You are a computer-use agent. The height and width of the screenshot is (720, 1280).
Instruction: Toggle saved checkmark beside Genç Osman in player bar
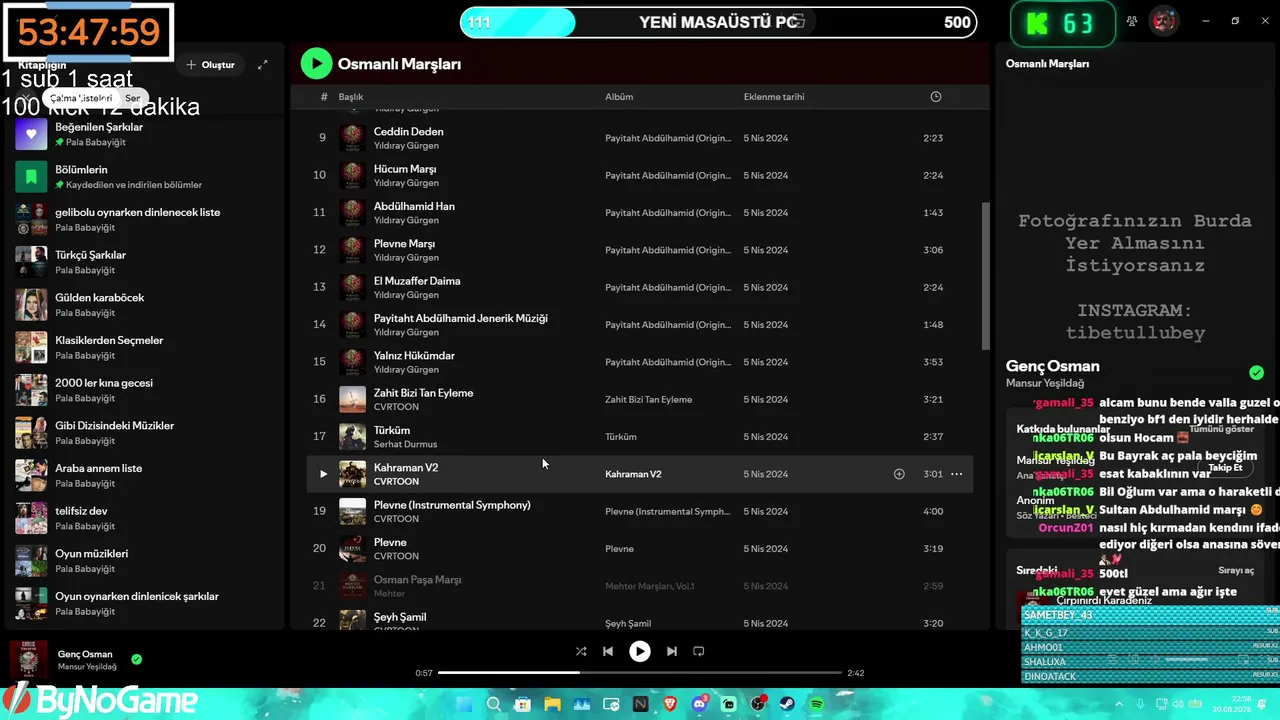coord(137,660)
